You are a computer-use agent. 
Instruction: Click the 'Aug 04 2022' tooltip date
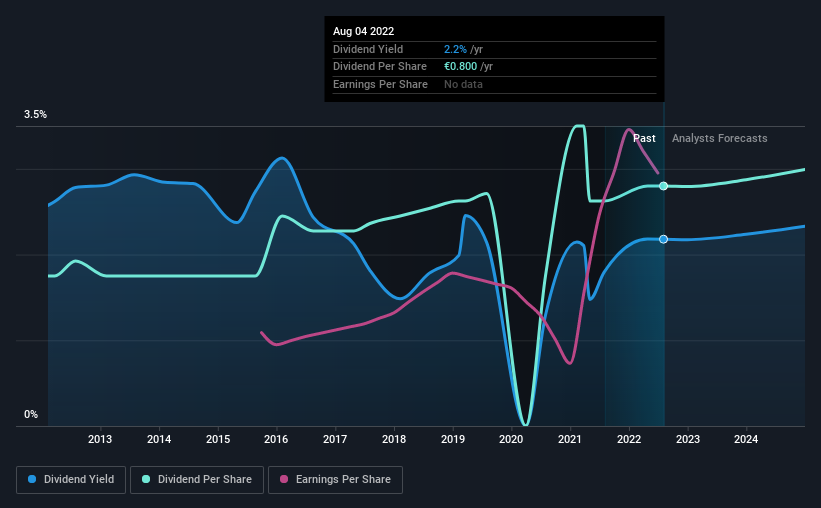(363, 31)
